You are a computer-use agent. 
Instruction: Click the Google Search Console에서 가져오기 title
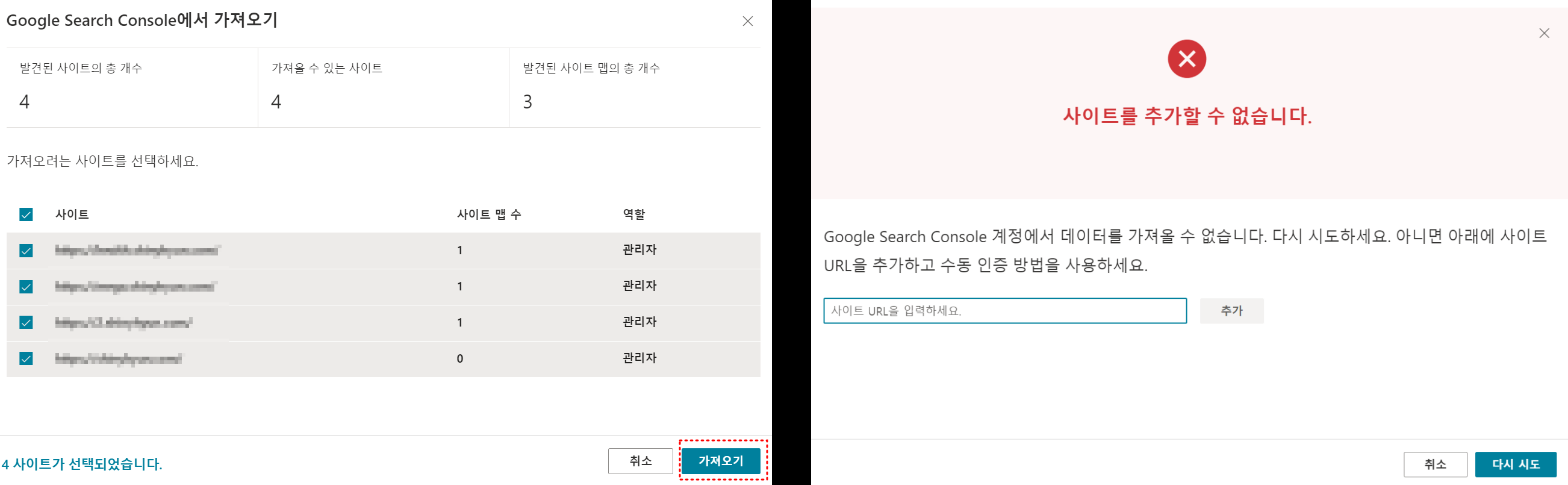tap(142, 20)
